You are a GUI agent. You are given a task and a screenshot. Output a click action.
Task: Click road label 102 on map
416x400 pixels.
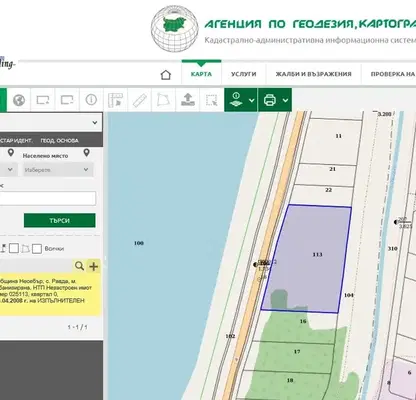pos(230,336)
